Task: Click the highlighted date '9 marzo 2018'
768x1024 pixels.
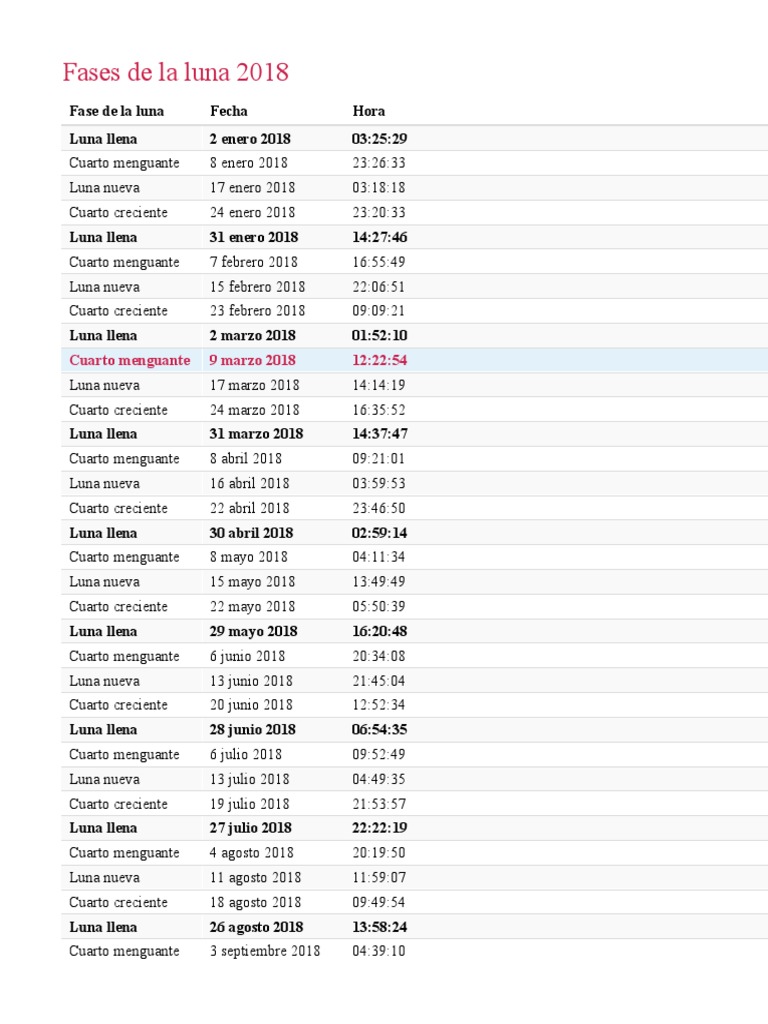Action: click(x=252, y=360)
